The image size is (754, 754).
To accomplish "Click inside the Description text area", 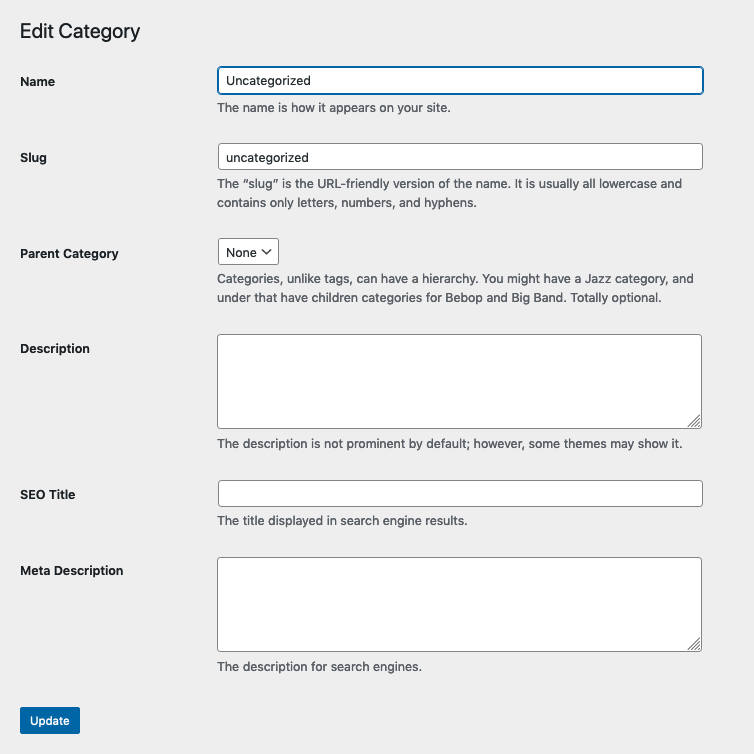I will (459, 381).
